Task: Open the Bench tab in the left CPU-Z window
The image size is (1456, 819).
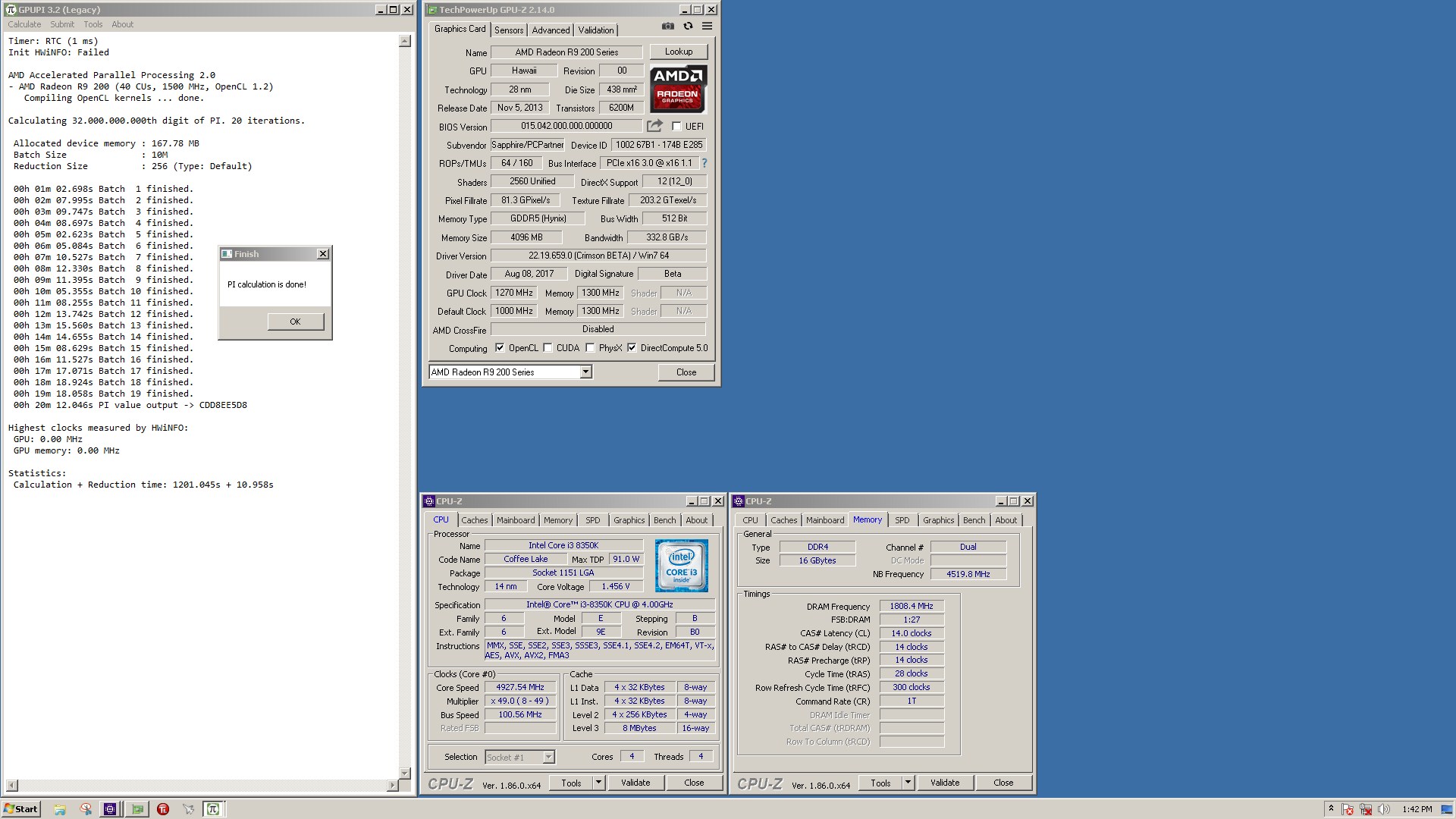Action: [665, 520]
